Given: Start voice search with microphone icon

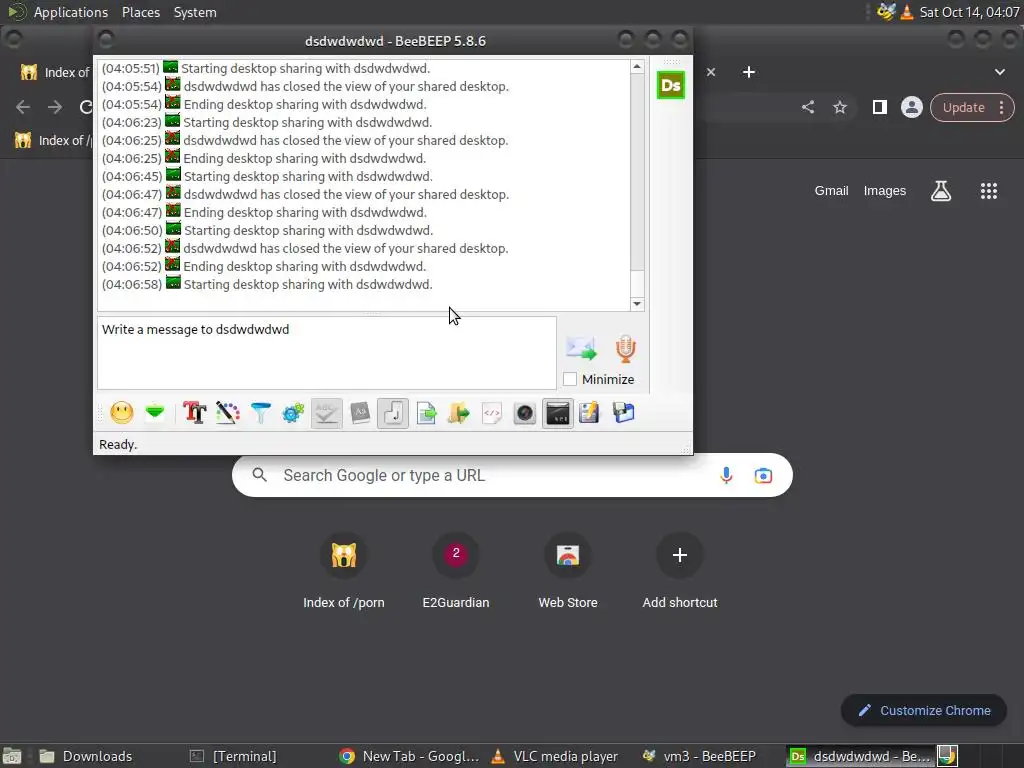Looking at the screenshot, I should 726,475.
